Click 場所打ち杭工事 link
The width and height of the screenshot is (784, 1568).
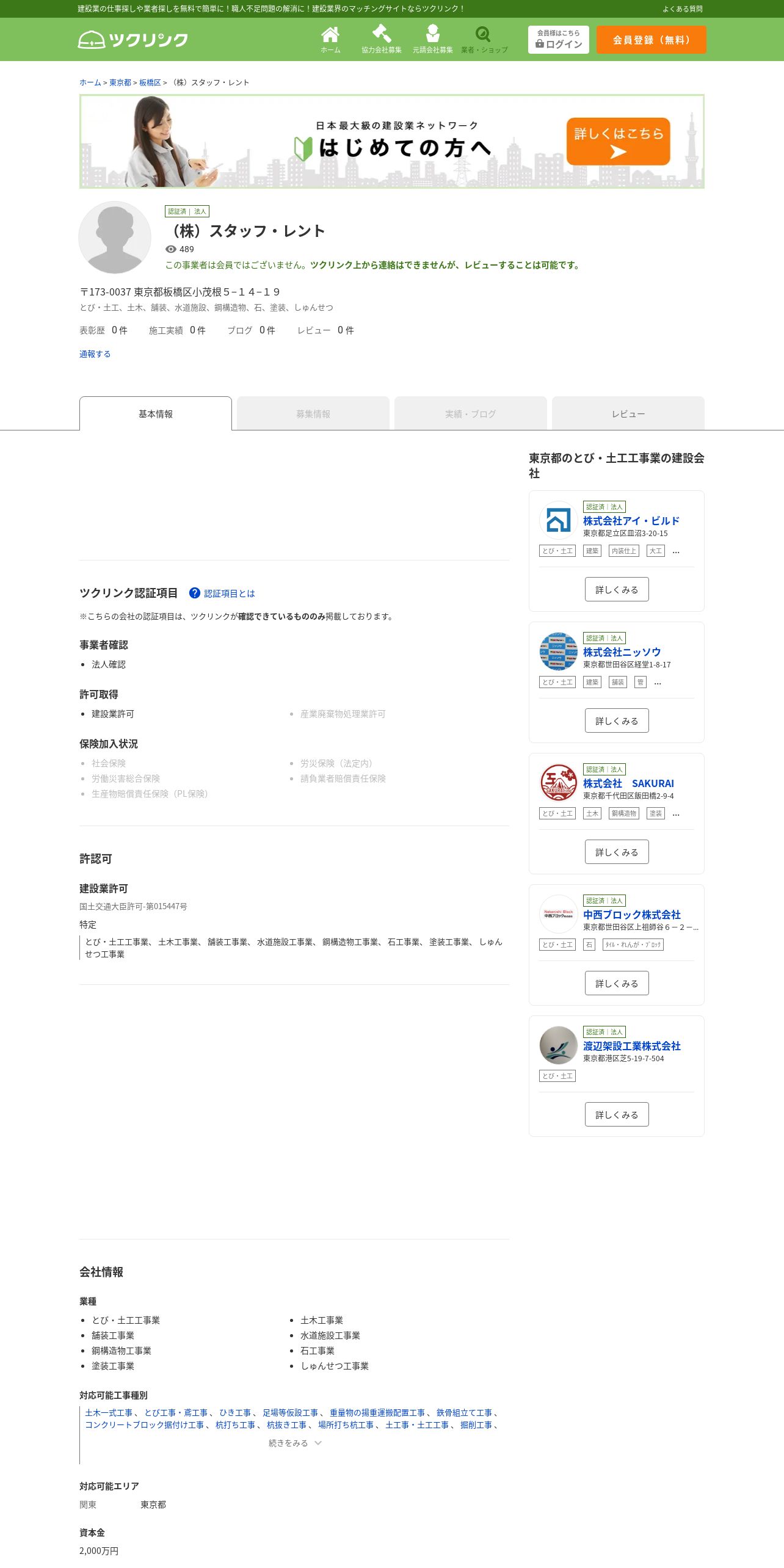tap(346, 1425)
